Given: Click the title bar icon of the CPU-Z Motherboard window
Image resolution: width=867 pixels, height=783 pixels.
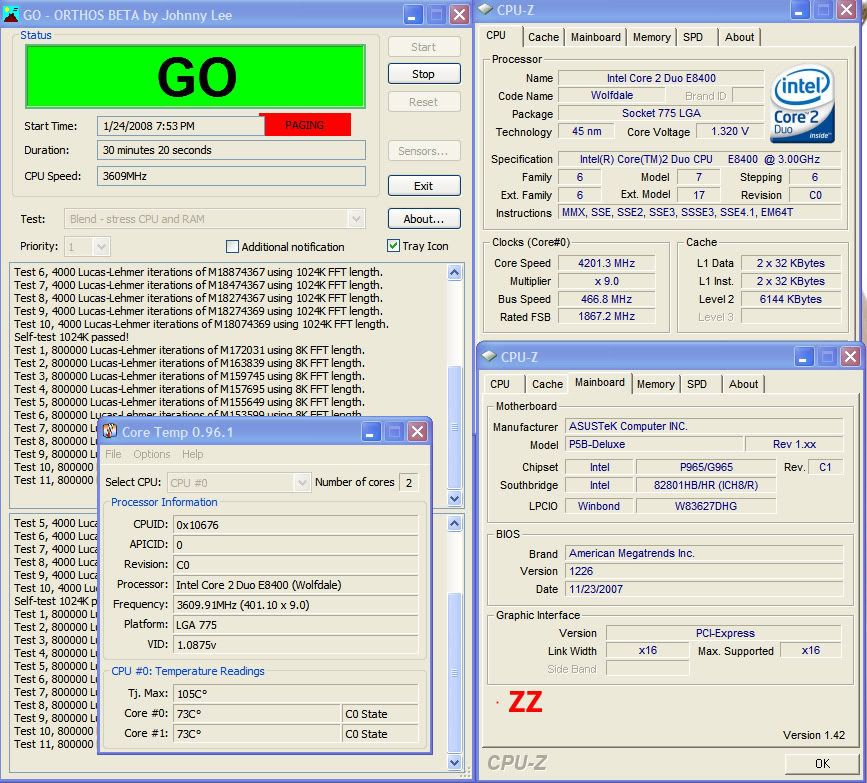Looking at the screenshot, I should 489,356.
